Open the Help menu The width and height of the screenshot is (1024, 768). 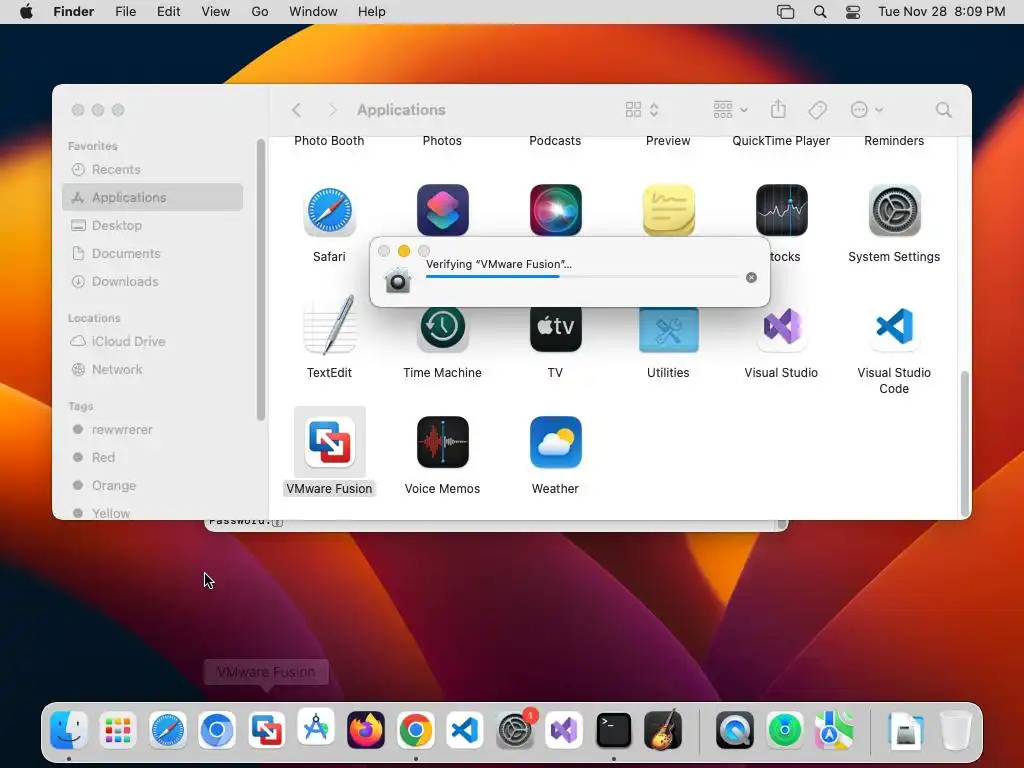[x=372, y=12]
